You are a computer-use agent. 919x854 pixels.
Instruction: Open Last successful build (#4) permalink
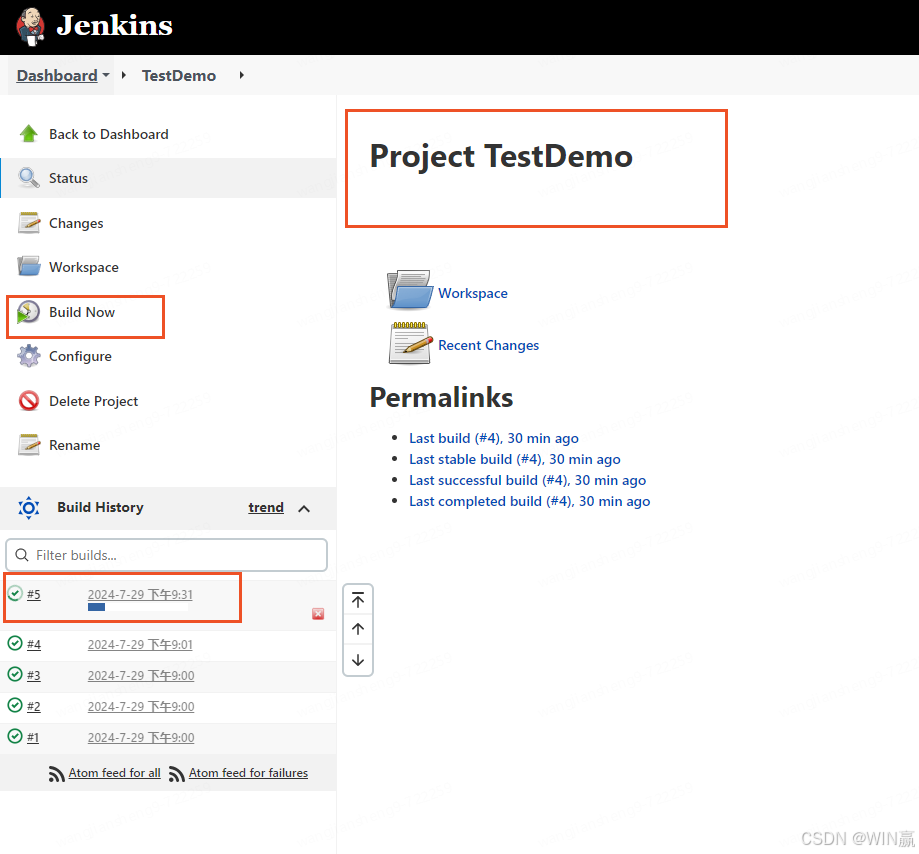527,481
